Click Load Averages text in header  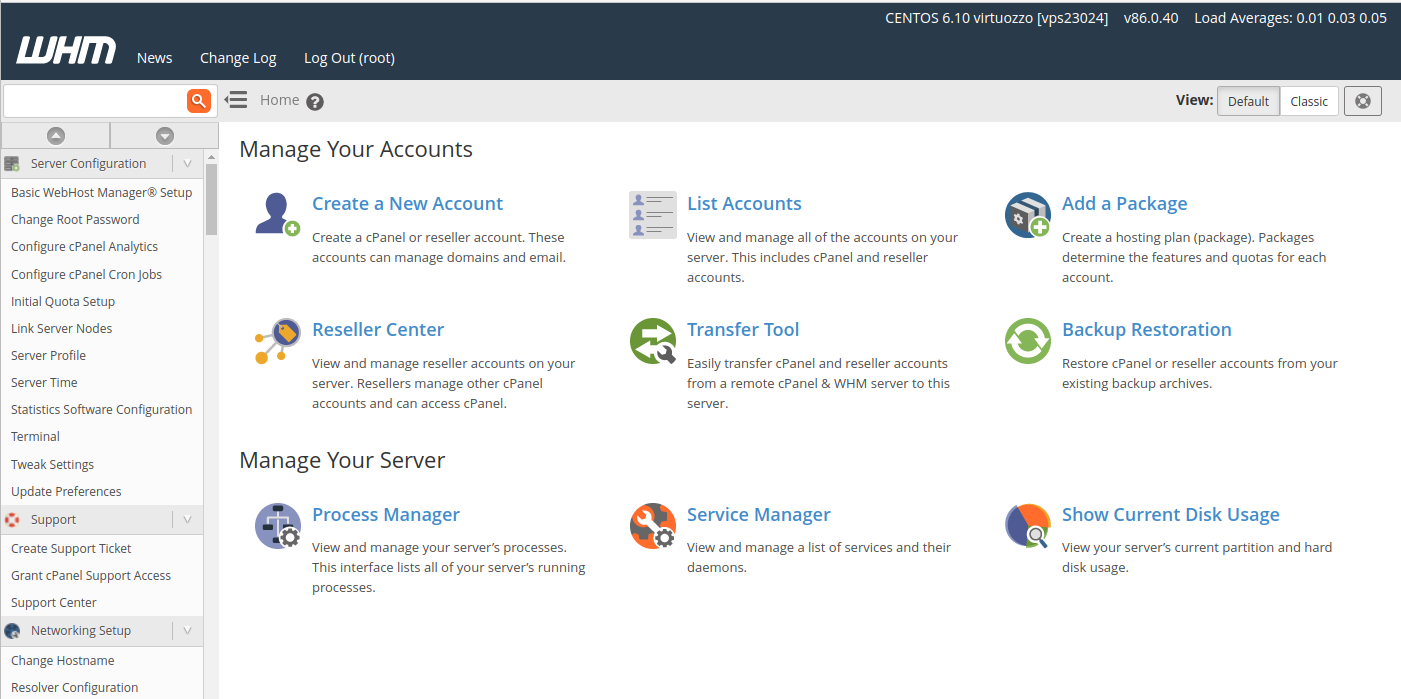coord(1290,18)
